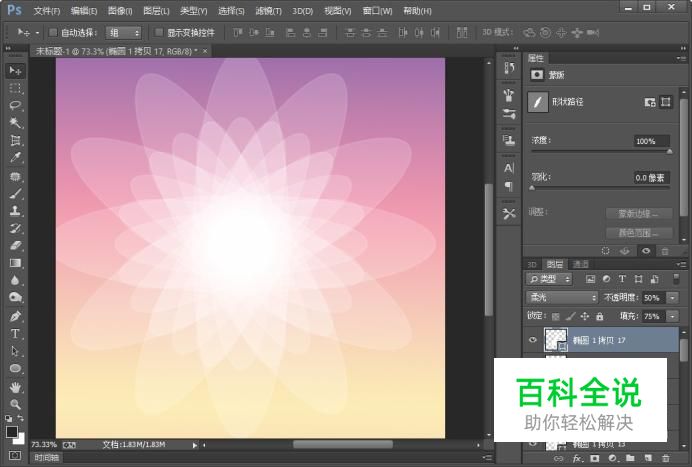Click the Quick Mask mode icon
Viewport: 692px width, 467px height.
(x=15, y=455)
